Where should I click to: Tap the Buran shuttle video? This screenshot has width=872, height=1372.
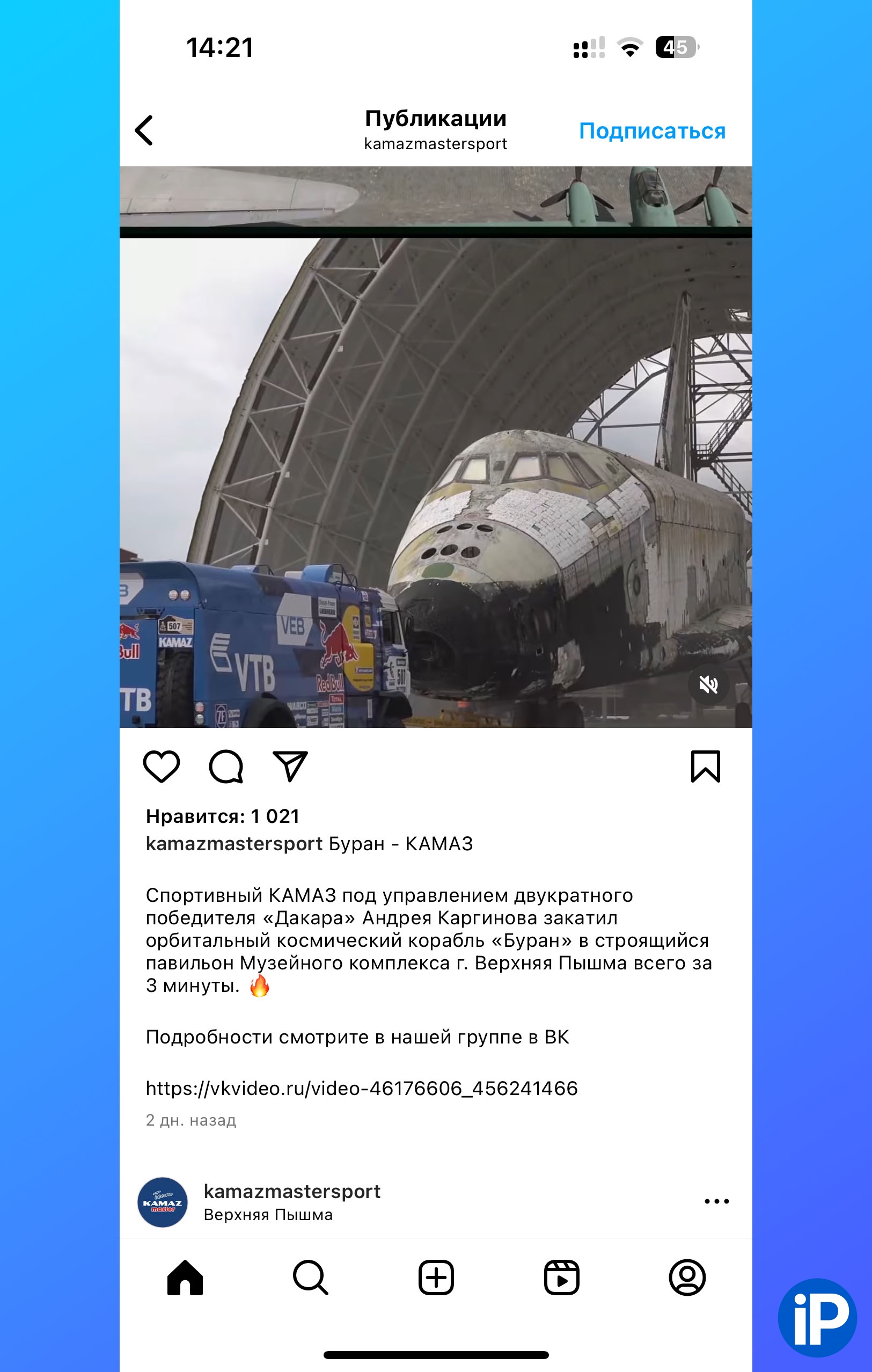436,482
